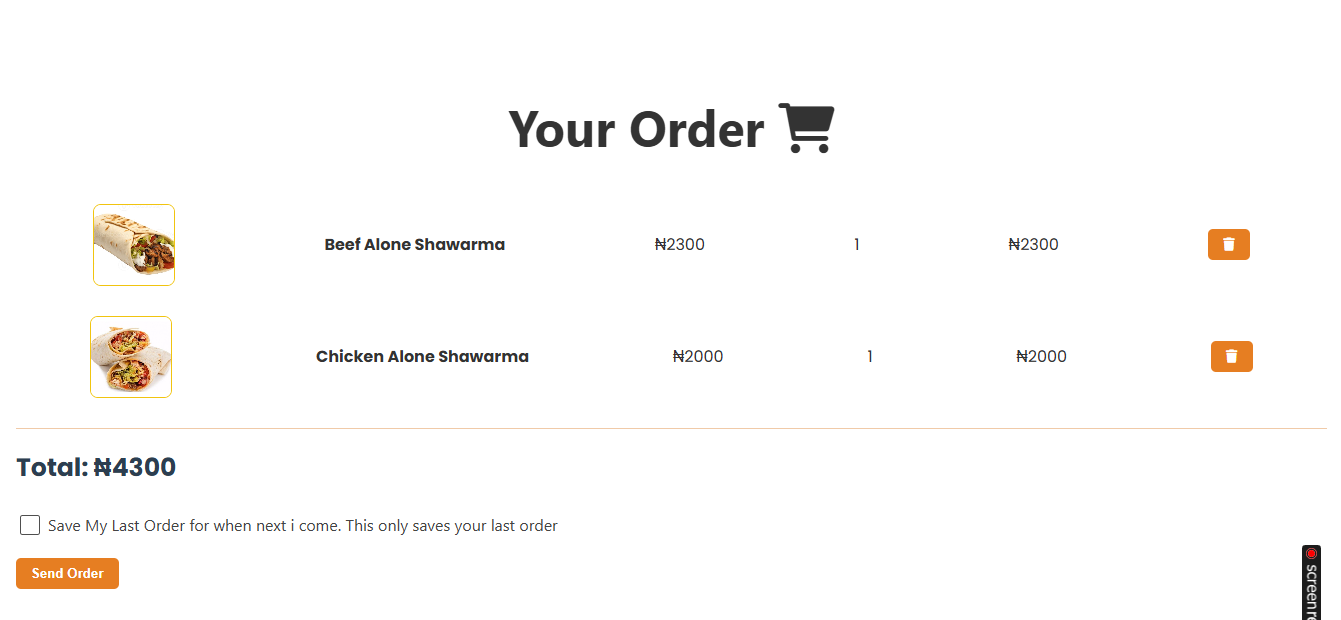
Task: Open the Chicken Alone Shawarma product image
Action: 131,357
